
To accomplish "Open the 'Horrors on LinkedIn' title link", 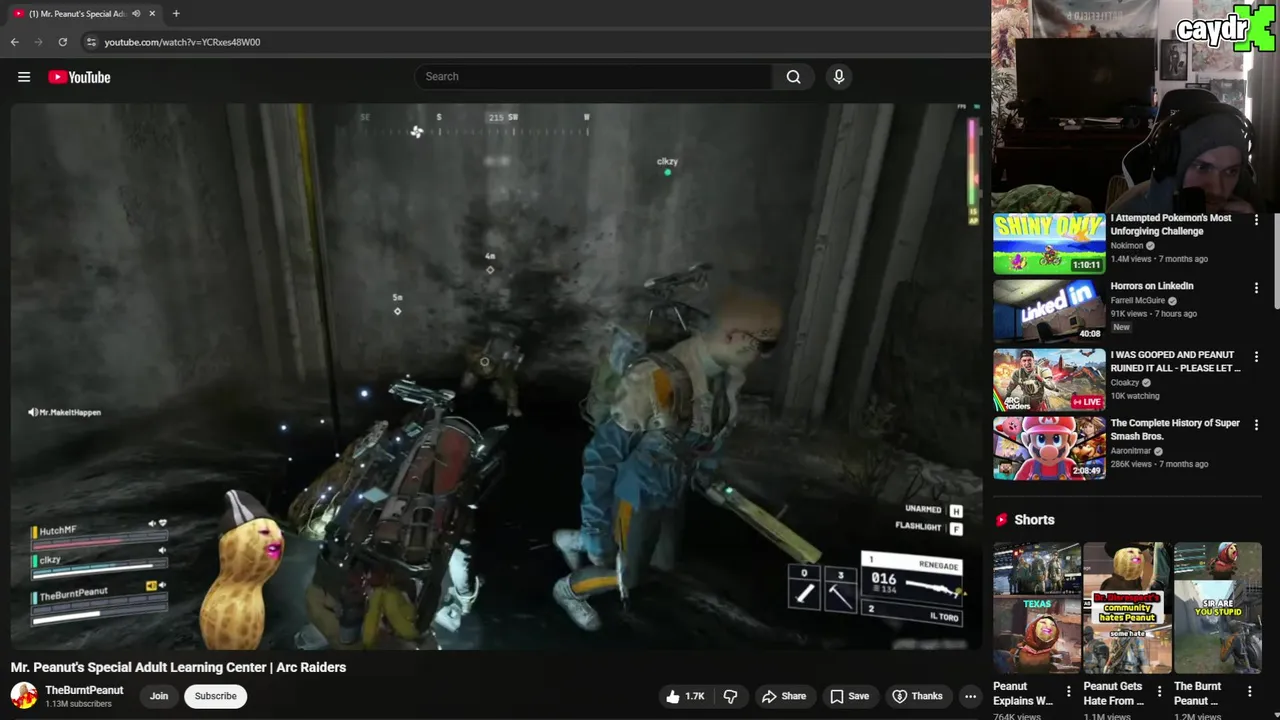I will 1152,286.
